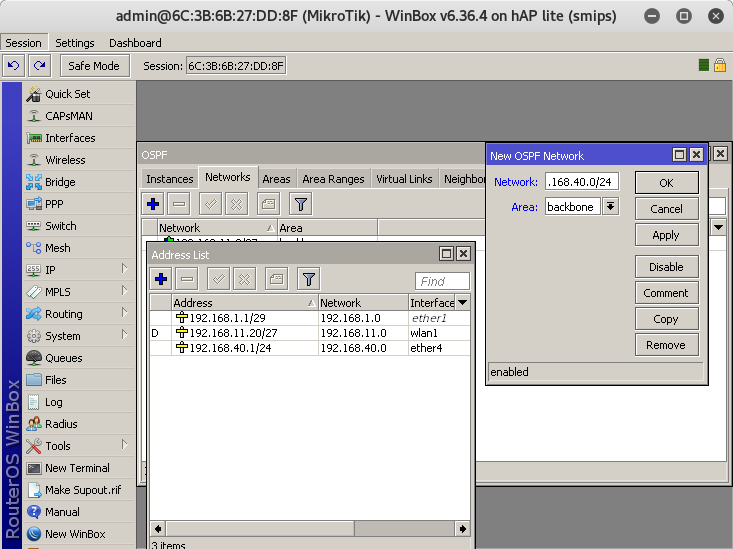Open the Mesh section

[79, 248]
